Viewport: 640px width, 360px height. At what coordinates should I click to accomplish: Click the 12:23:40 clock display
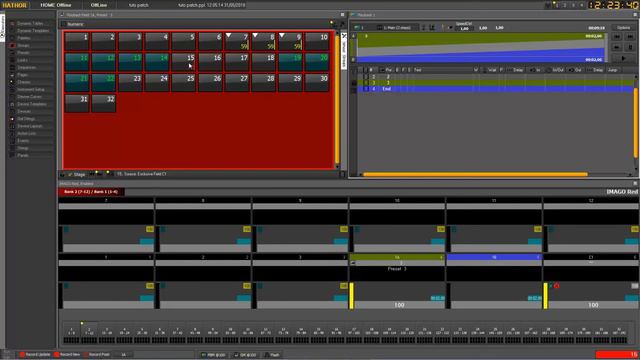(x=613, y=5)
